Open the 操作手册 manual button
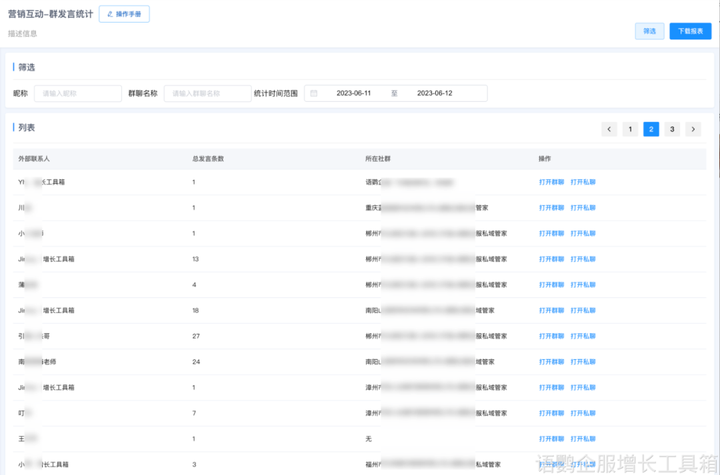 point(124,14)
